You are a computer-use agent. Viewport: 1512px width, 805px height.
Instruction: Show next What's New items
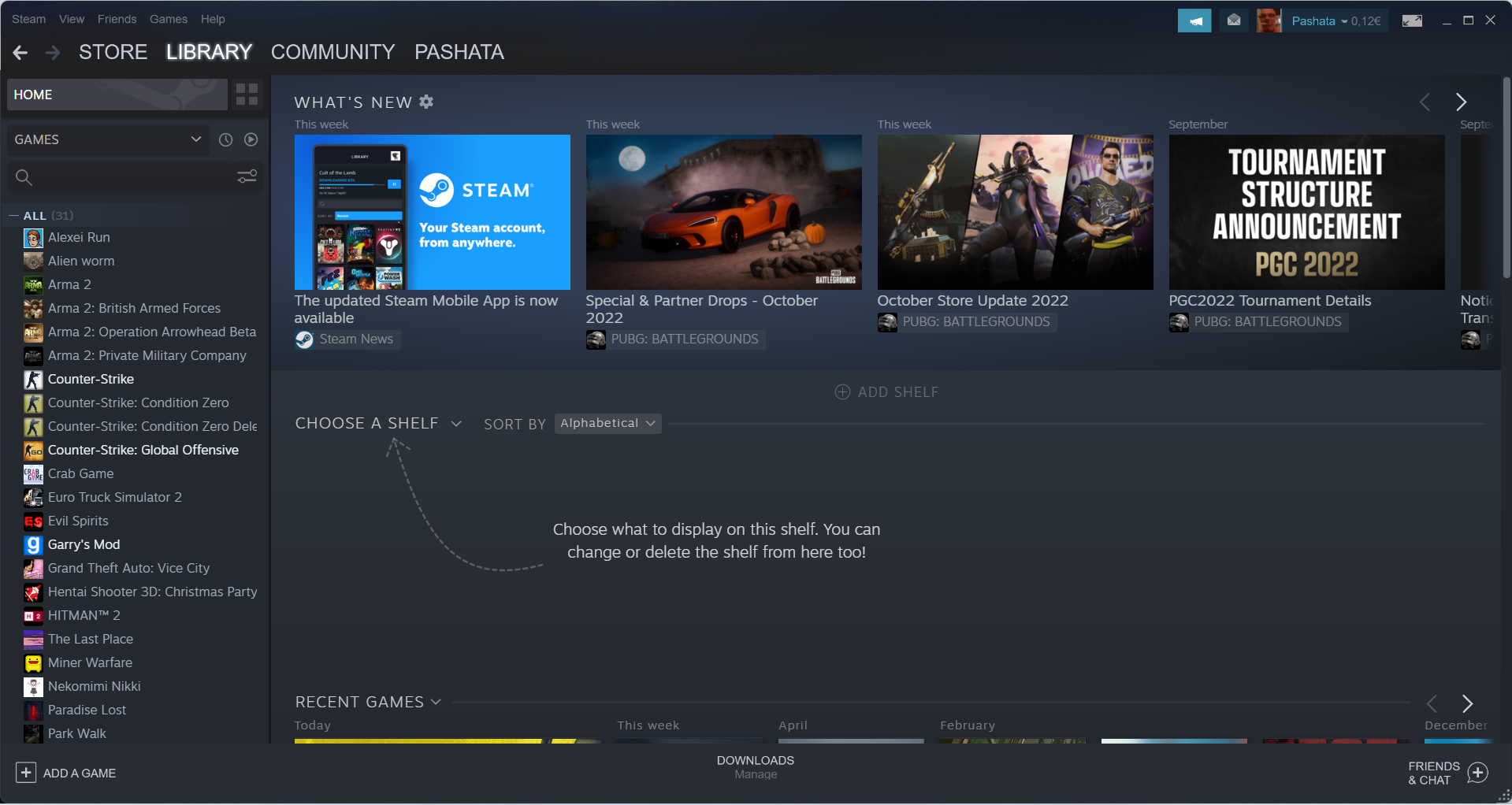pos(1461,102)
